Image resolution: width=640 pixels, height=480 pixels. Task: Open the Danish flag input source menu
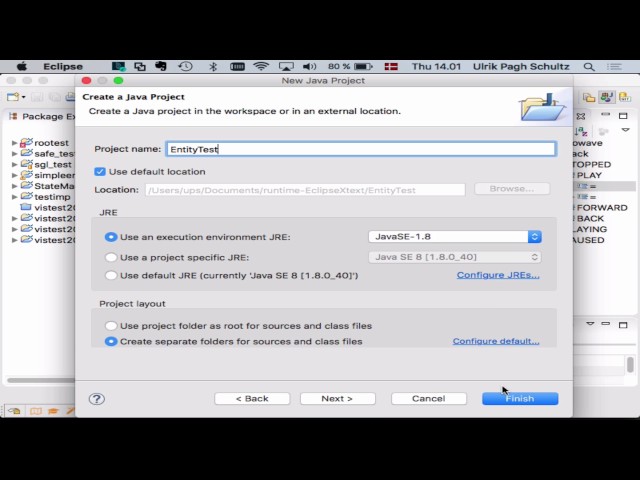(391, 67)
